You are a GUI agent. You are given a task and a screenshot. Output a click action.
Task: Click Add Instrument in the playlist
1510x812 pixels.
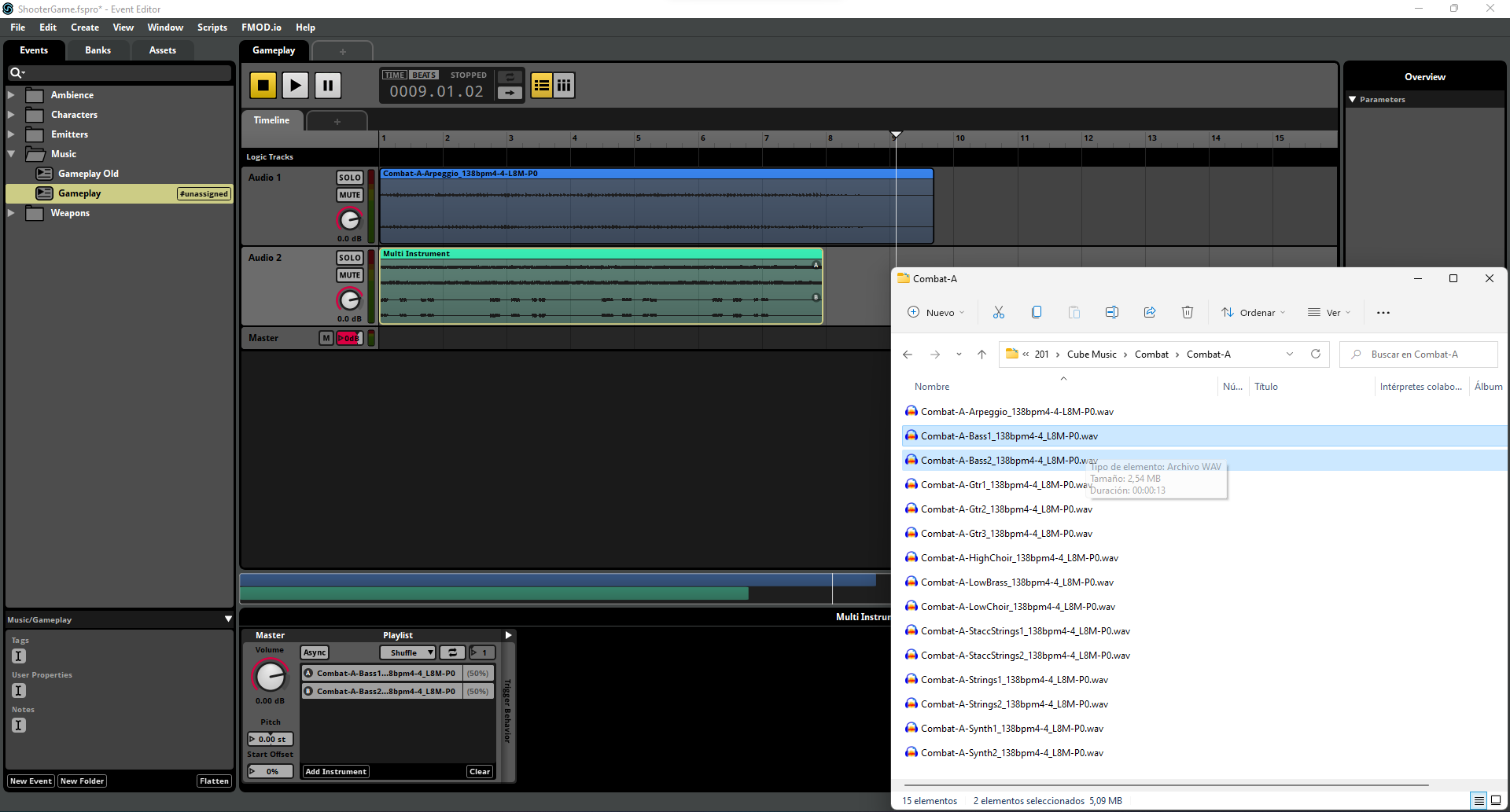[336, 772]
